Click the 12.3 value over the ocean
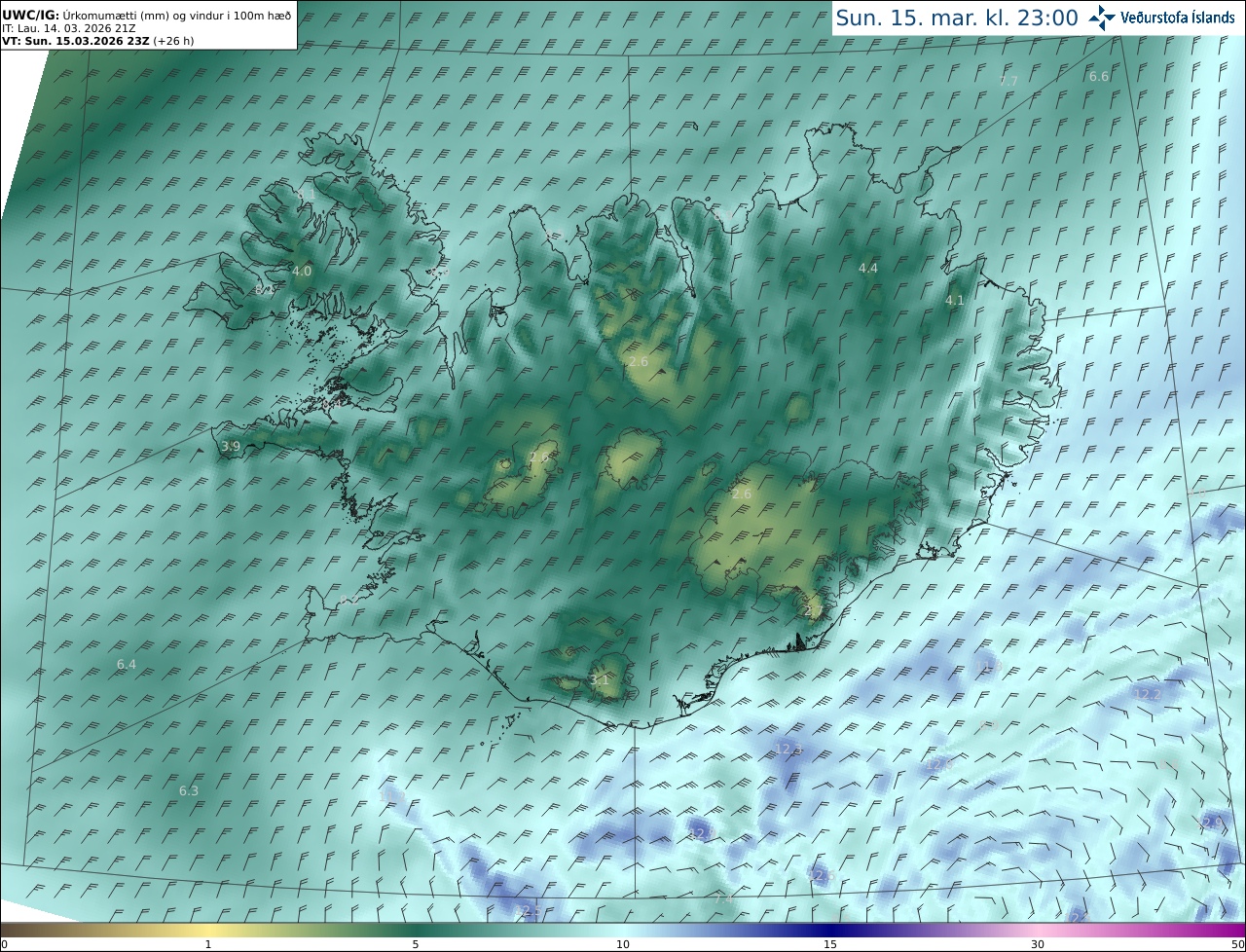Viewport: 1246px width, 952px height. (788, 749)
